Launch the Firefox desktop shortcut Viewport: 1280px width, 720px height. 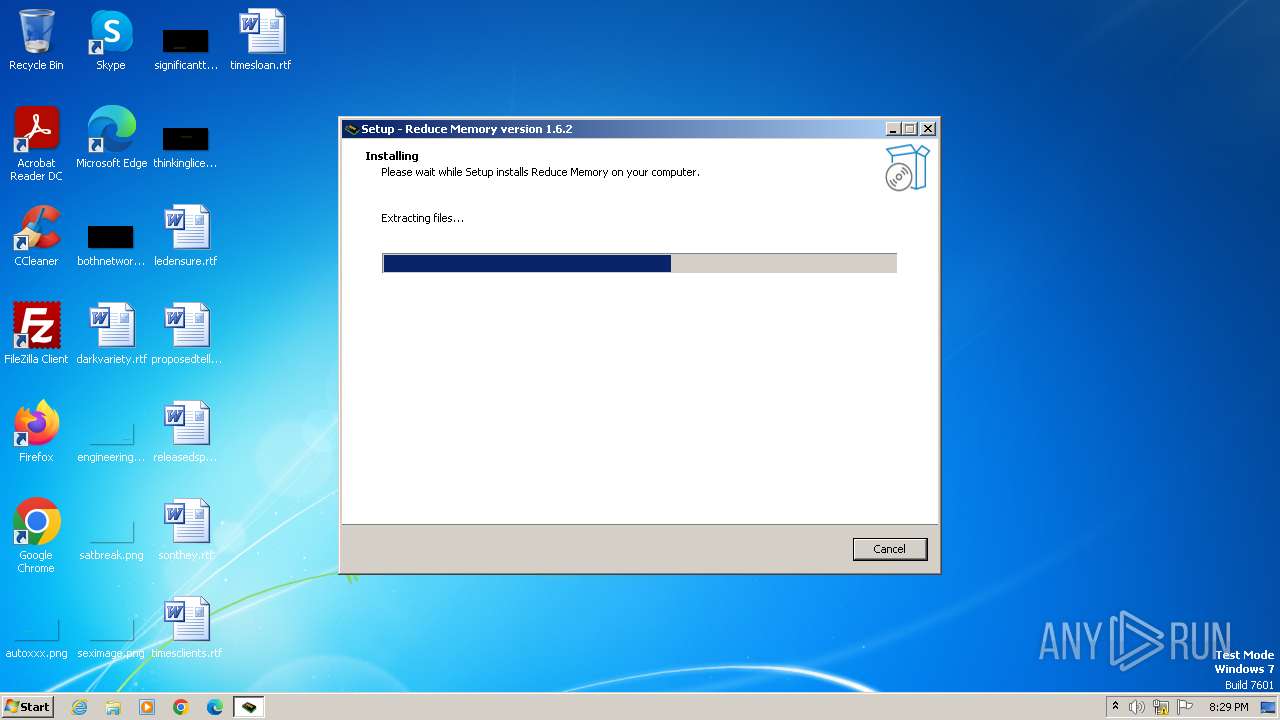point(36,432)
